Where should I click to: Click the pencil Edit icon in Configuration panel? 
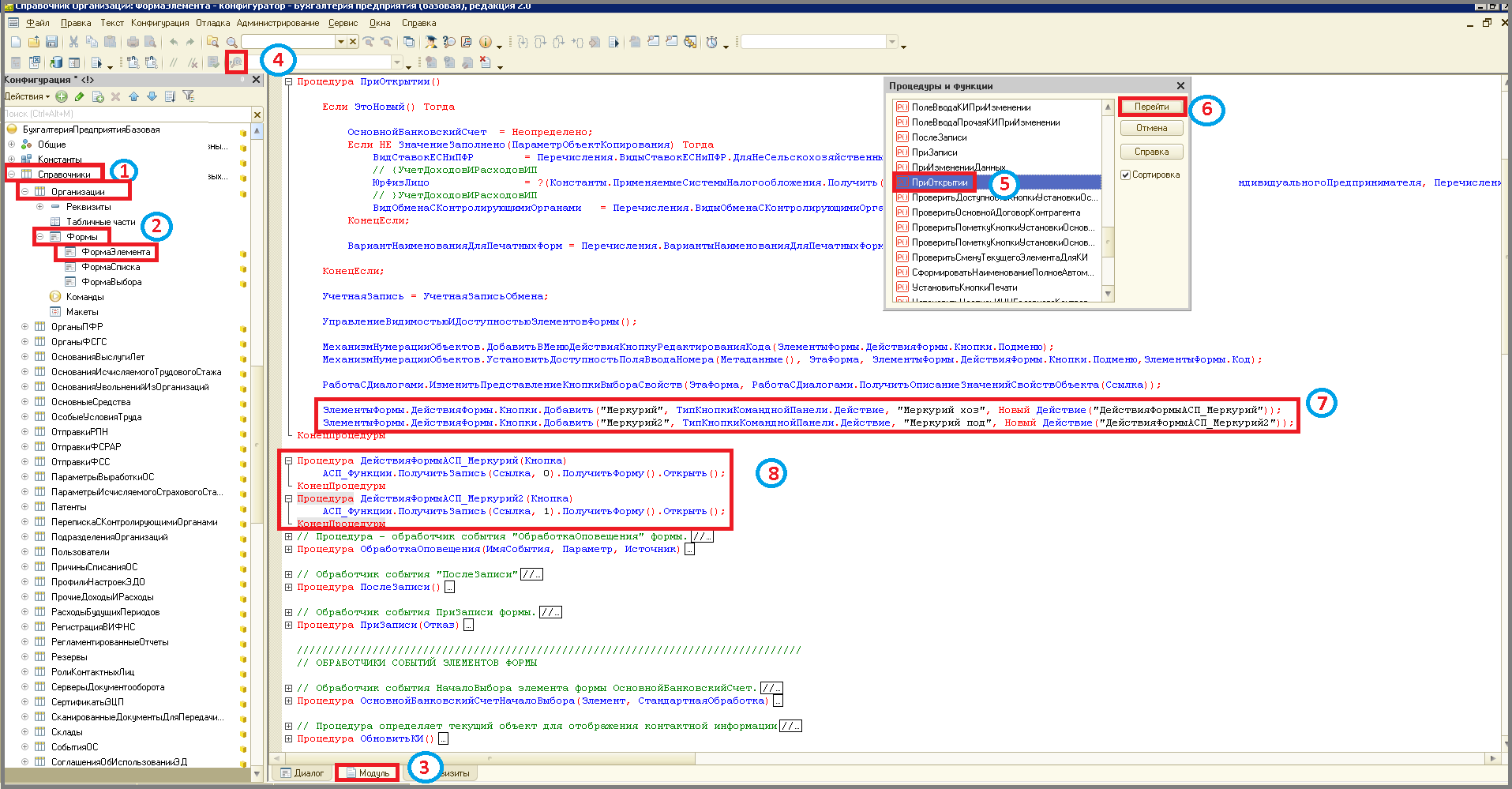80,96
